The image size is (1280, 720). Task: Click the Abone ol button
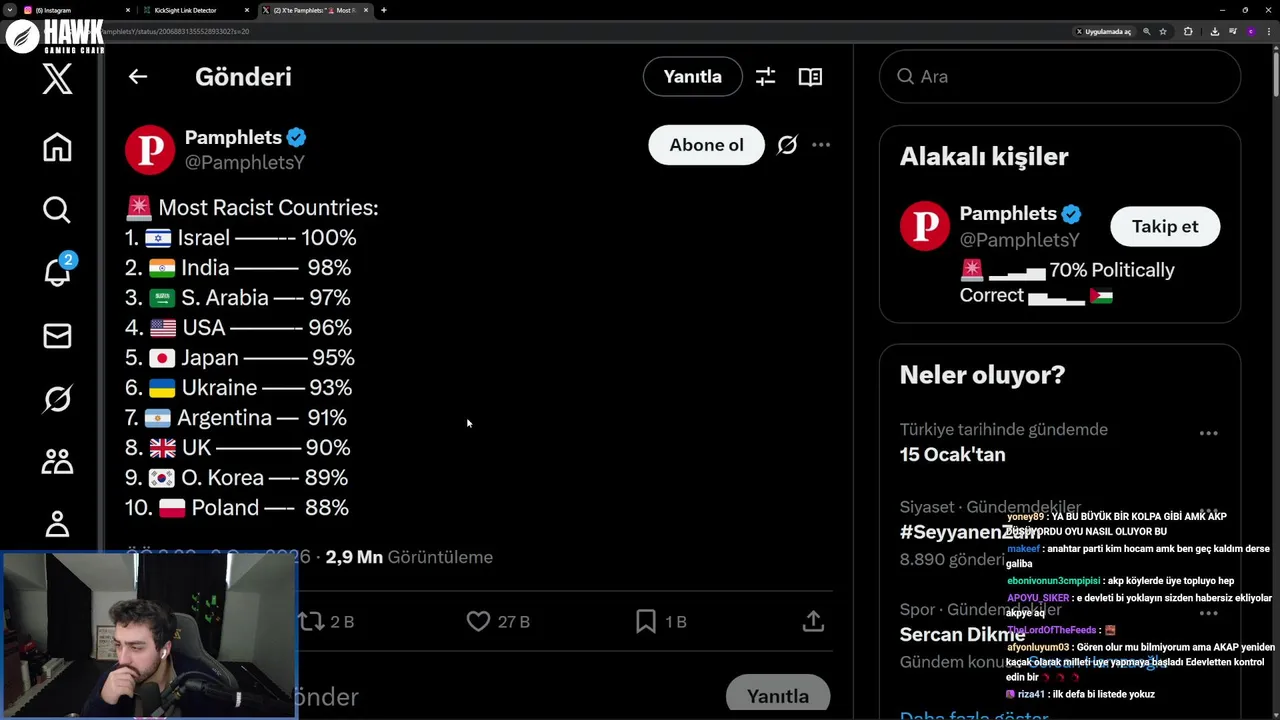(x=706, y=145)
